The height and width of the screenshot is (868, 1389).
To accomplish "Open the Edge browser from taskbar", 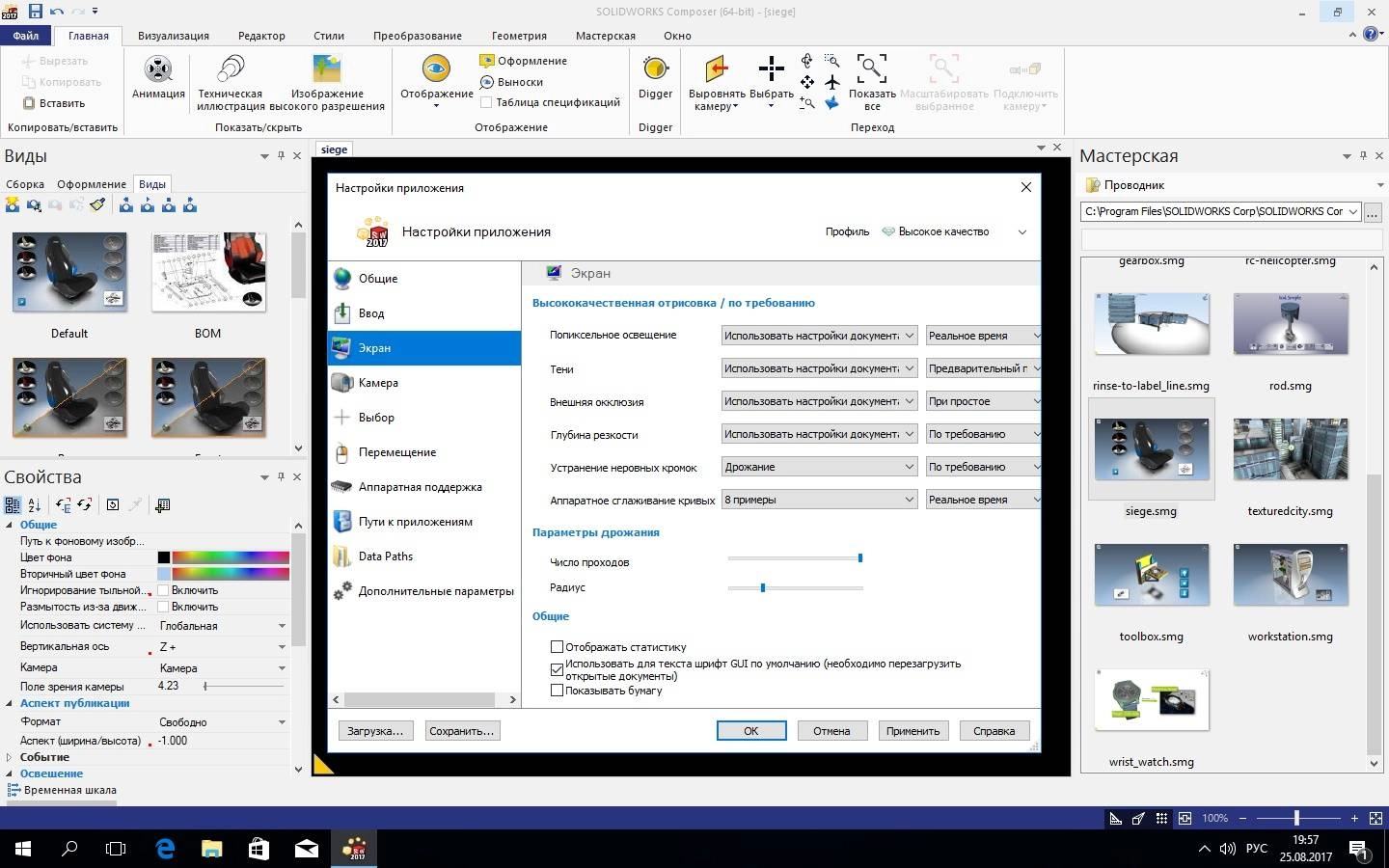I will 165,849.
